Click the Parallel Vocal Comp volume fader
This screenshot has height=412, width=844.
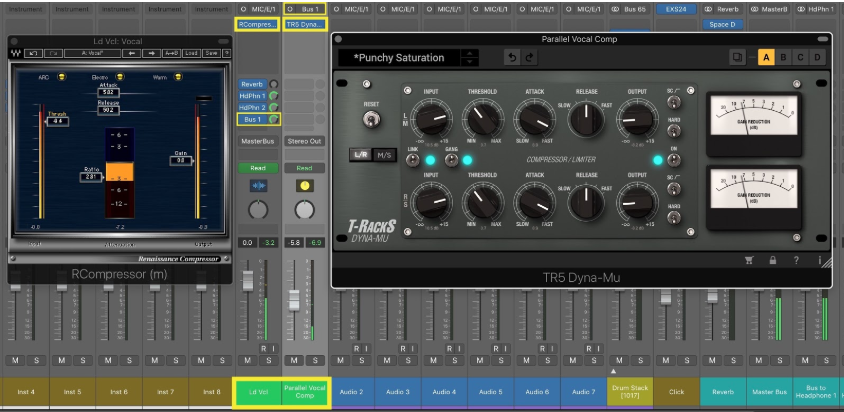(x=294, y=300)
